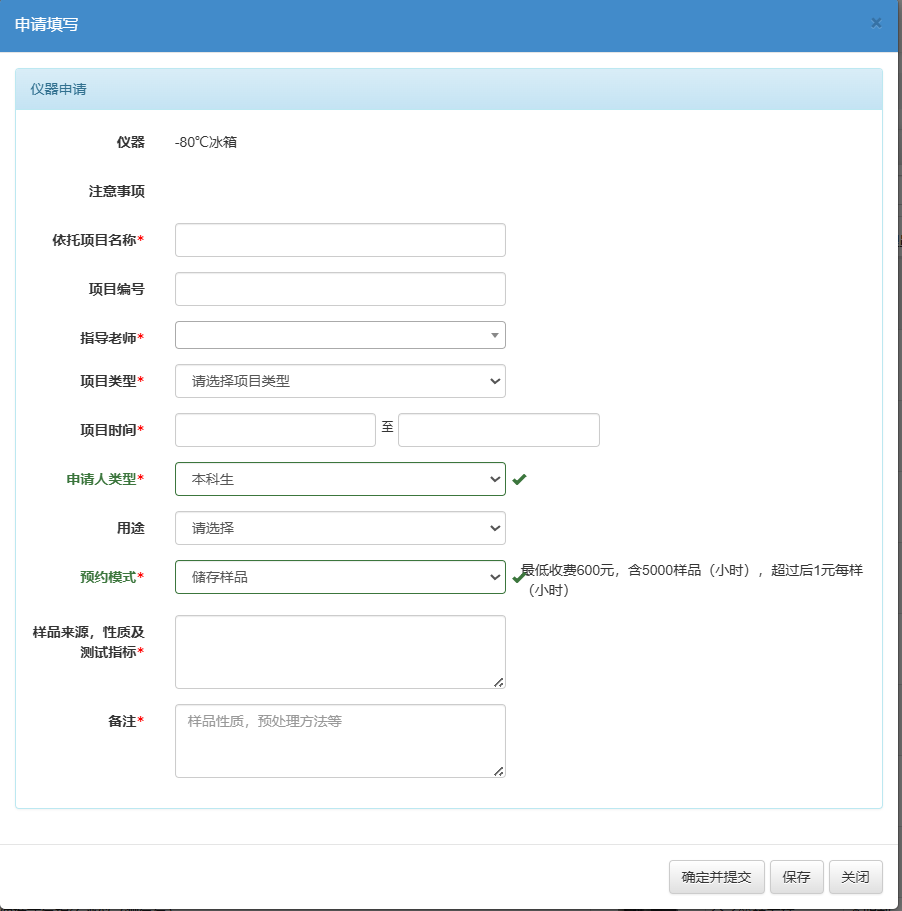Screen dimensions: 902x911
Task: Expand the 用途 dropdown
Action: 340,528
